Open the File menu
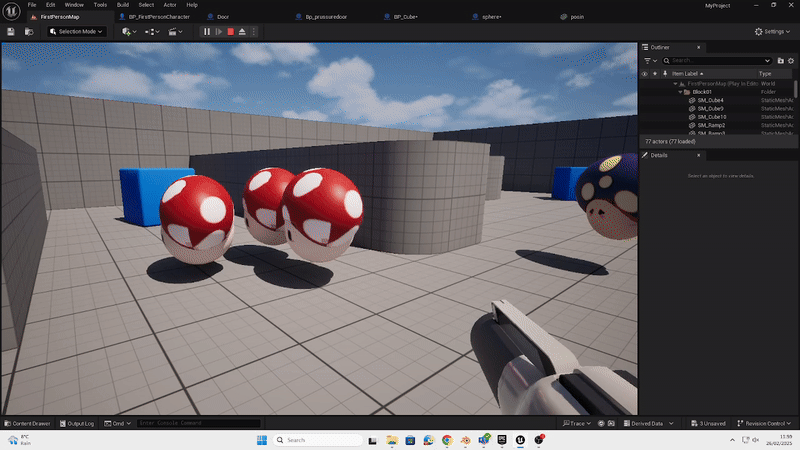The width and height of the screenshot is (800, 450). pyautogui.click(x=32, y=5)
